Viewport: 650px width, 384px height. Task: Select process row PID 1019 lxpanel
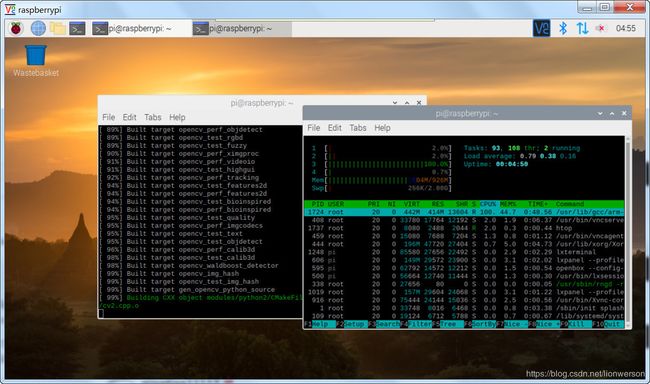pyautogui.click(x=464, y=292)
